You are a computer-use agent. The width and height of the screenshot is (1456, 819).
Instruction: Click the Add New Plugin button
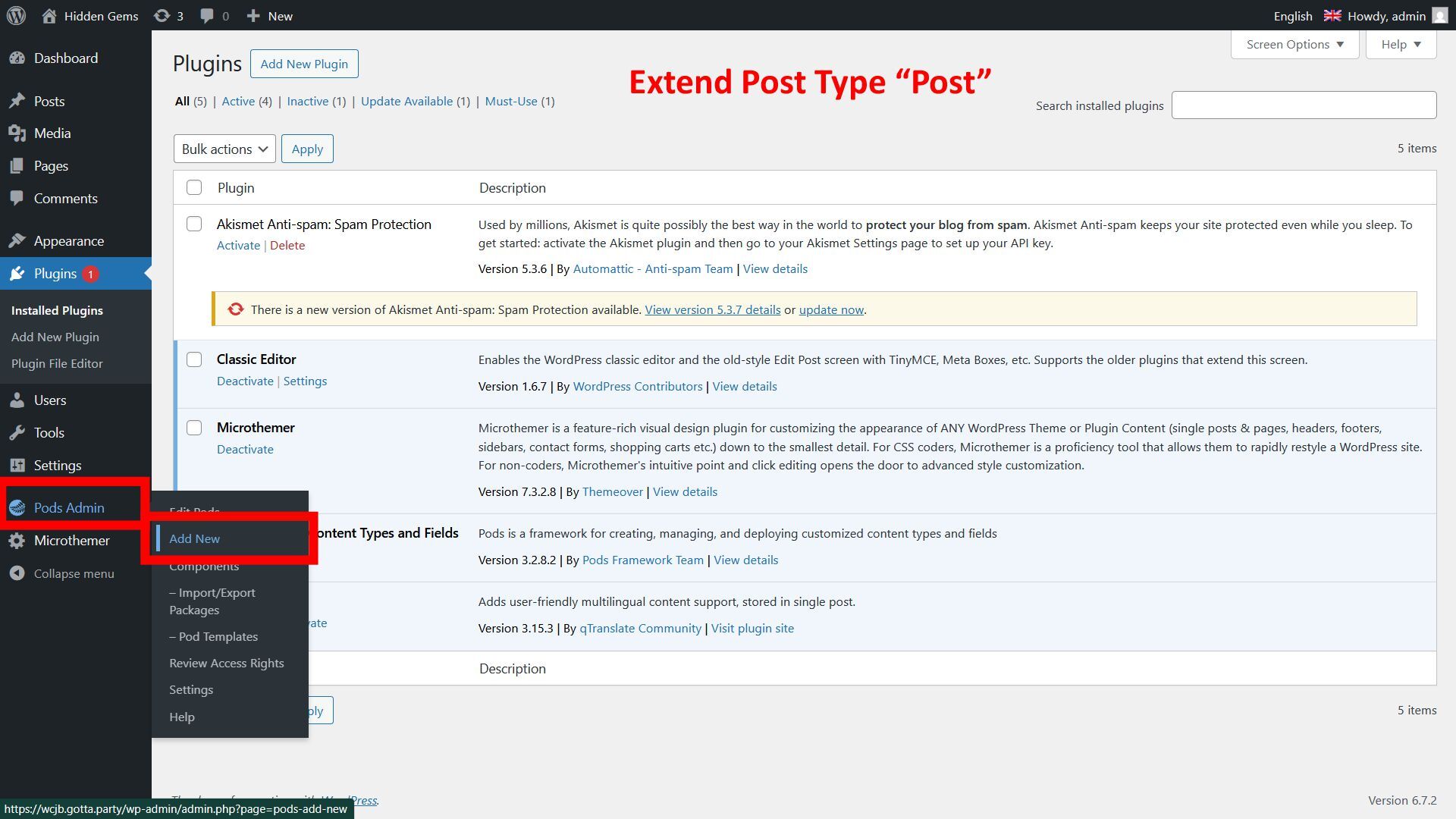pos(304,64)
